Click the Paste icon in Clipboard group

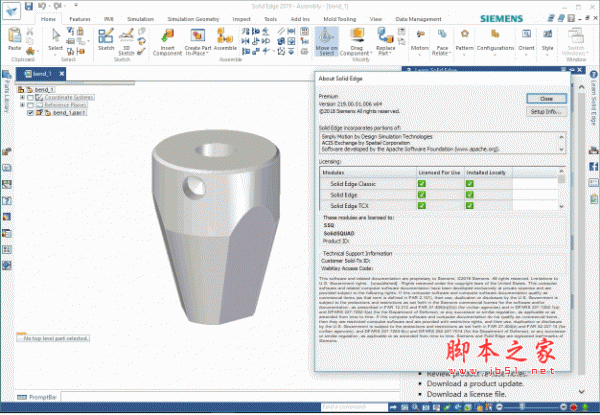[x=15, y=35]
